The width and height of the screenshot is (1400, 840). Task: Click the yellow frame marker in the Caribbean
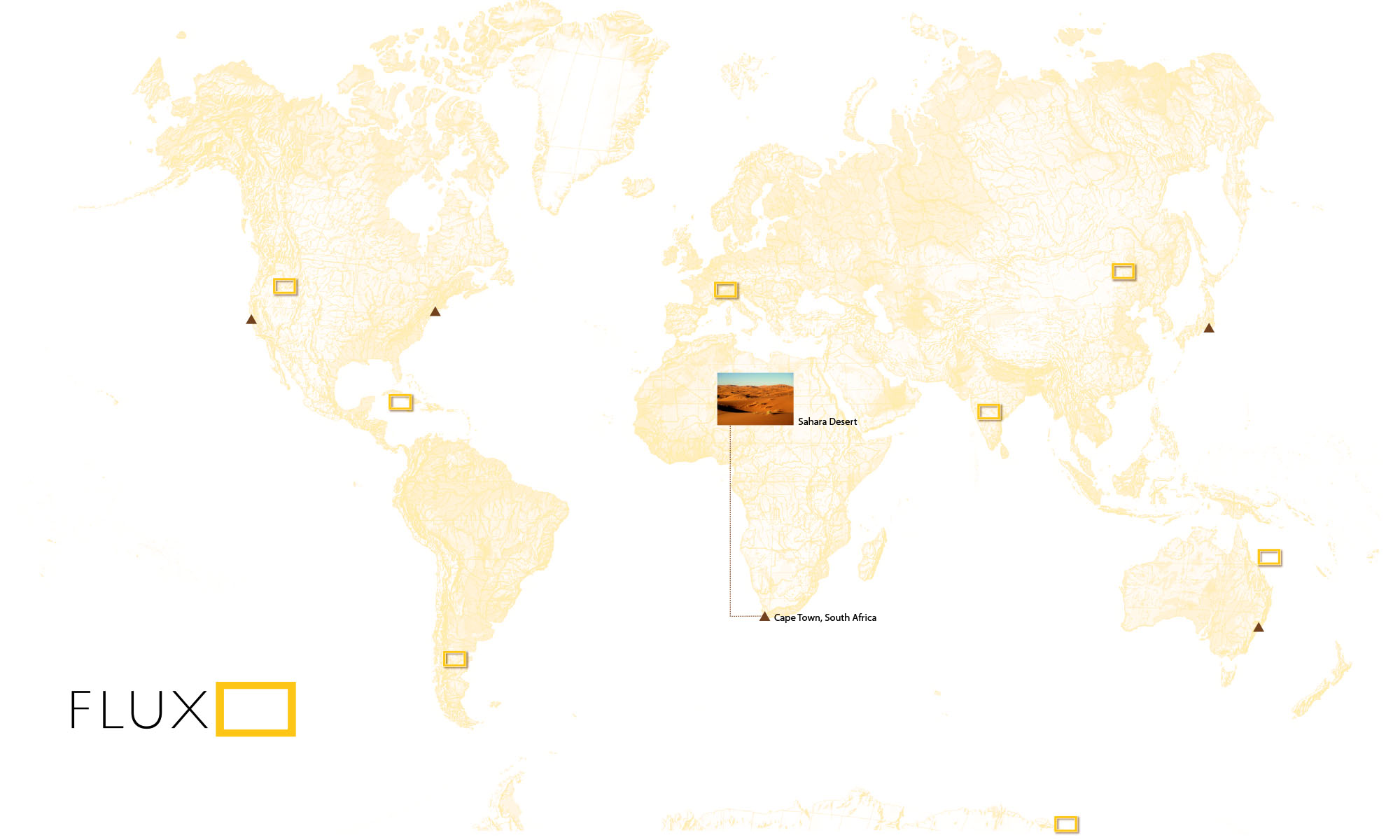pos(400,402)
